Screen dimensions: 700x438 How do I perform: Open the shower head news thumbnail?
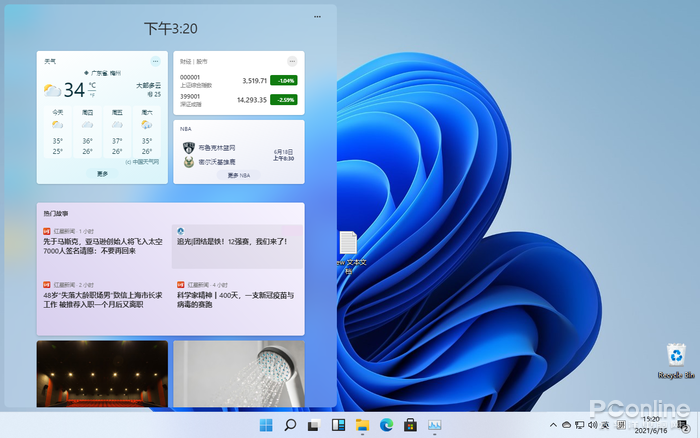[x=238, y=373]
